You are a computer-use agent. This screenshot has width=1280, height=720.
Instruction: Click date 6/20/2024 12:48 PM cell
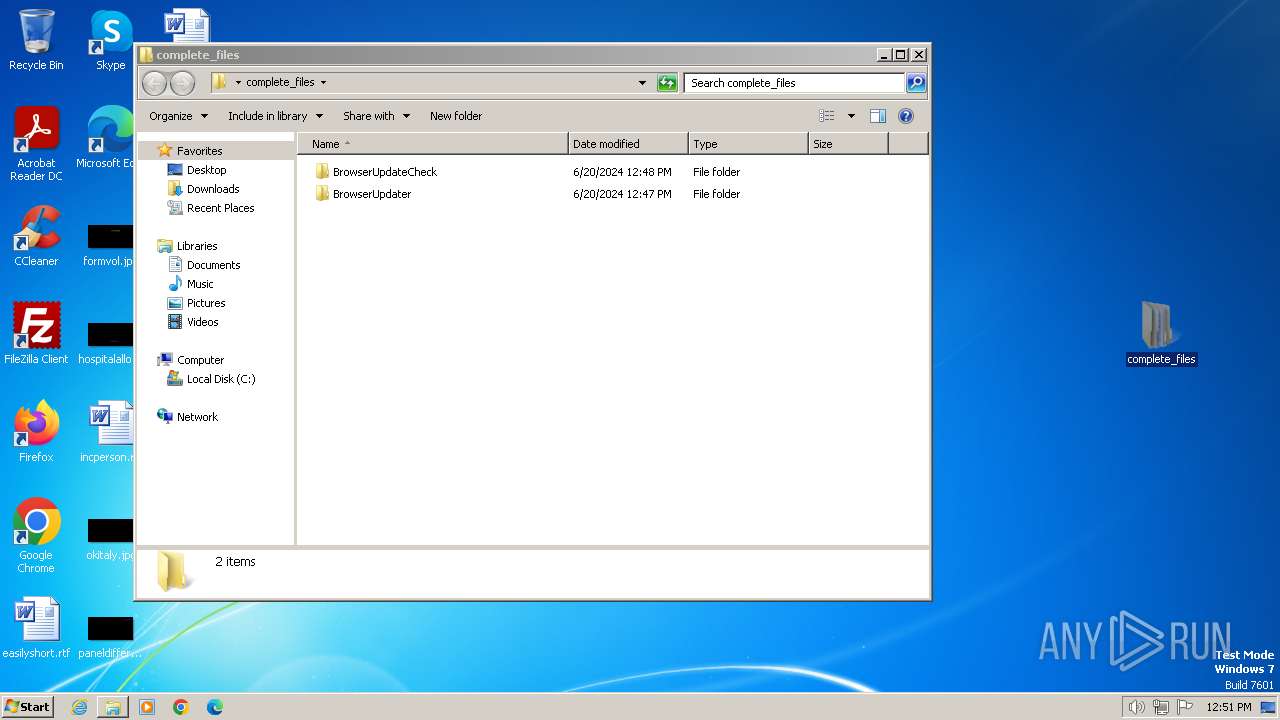[x=622, y=172]
